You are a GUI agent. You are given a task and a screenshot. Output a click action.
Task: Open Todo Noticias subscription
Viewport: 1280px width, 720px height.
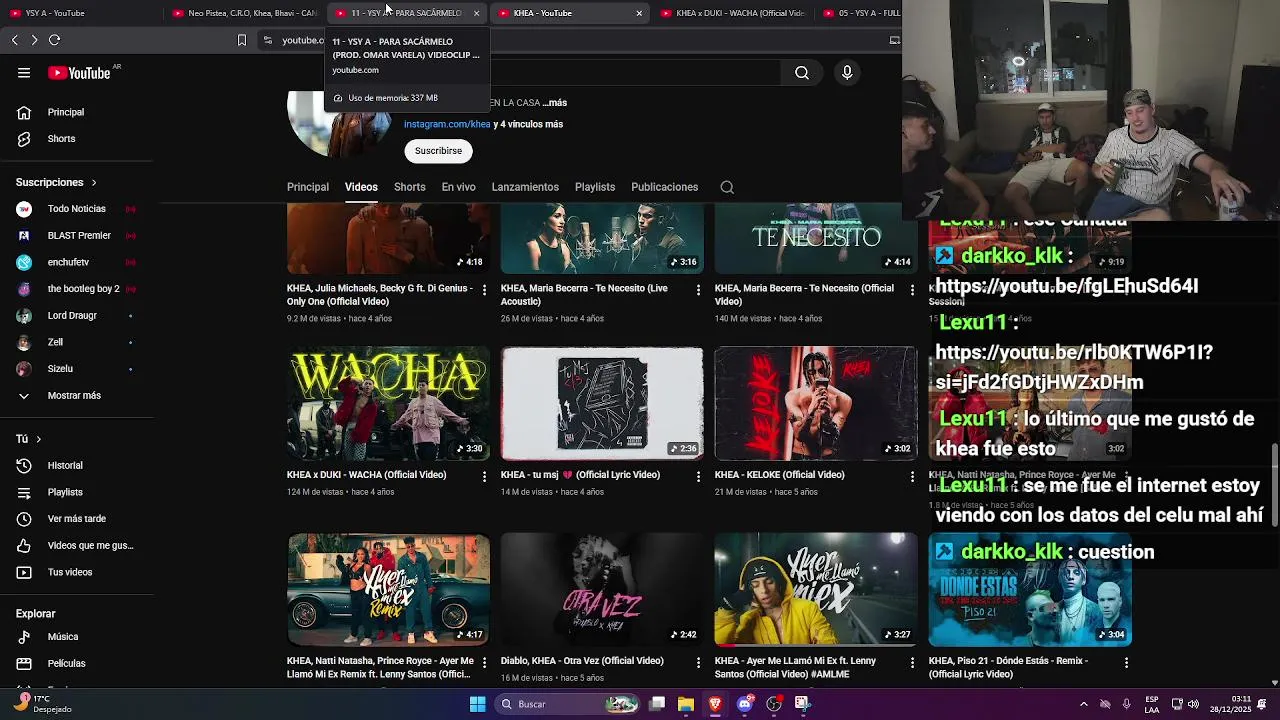point(76,209)
